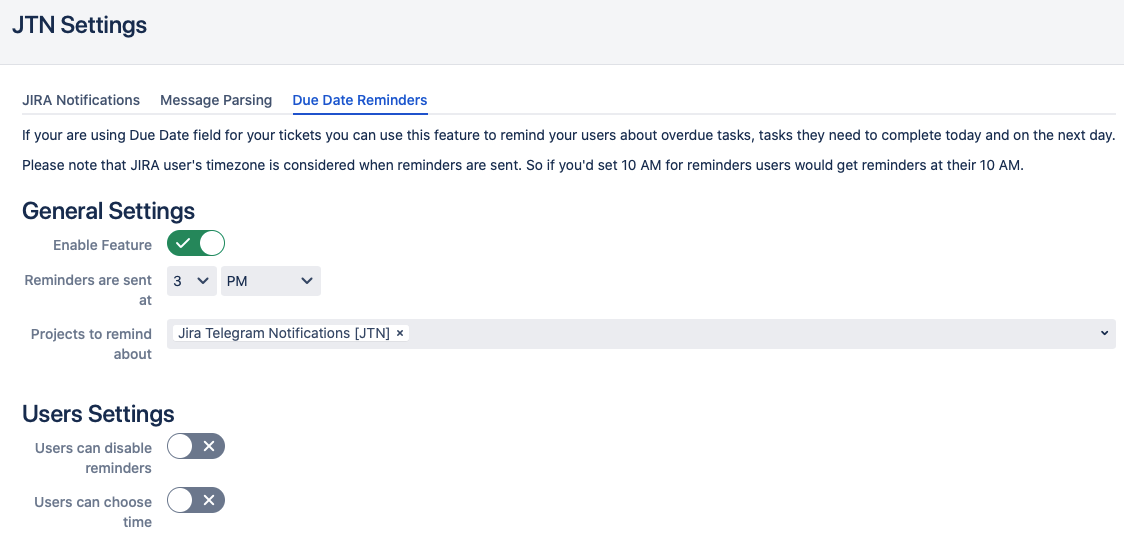The width and height of the screenshot is (1124, 540).
Task: Click the chevron at the projects field's end
Action: pos(1104,333)
